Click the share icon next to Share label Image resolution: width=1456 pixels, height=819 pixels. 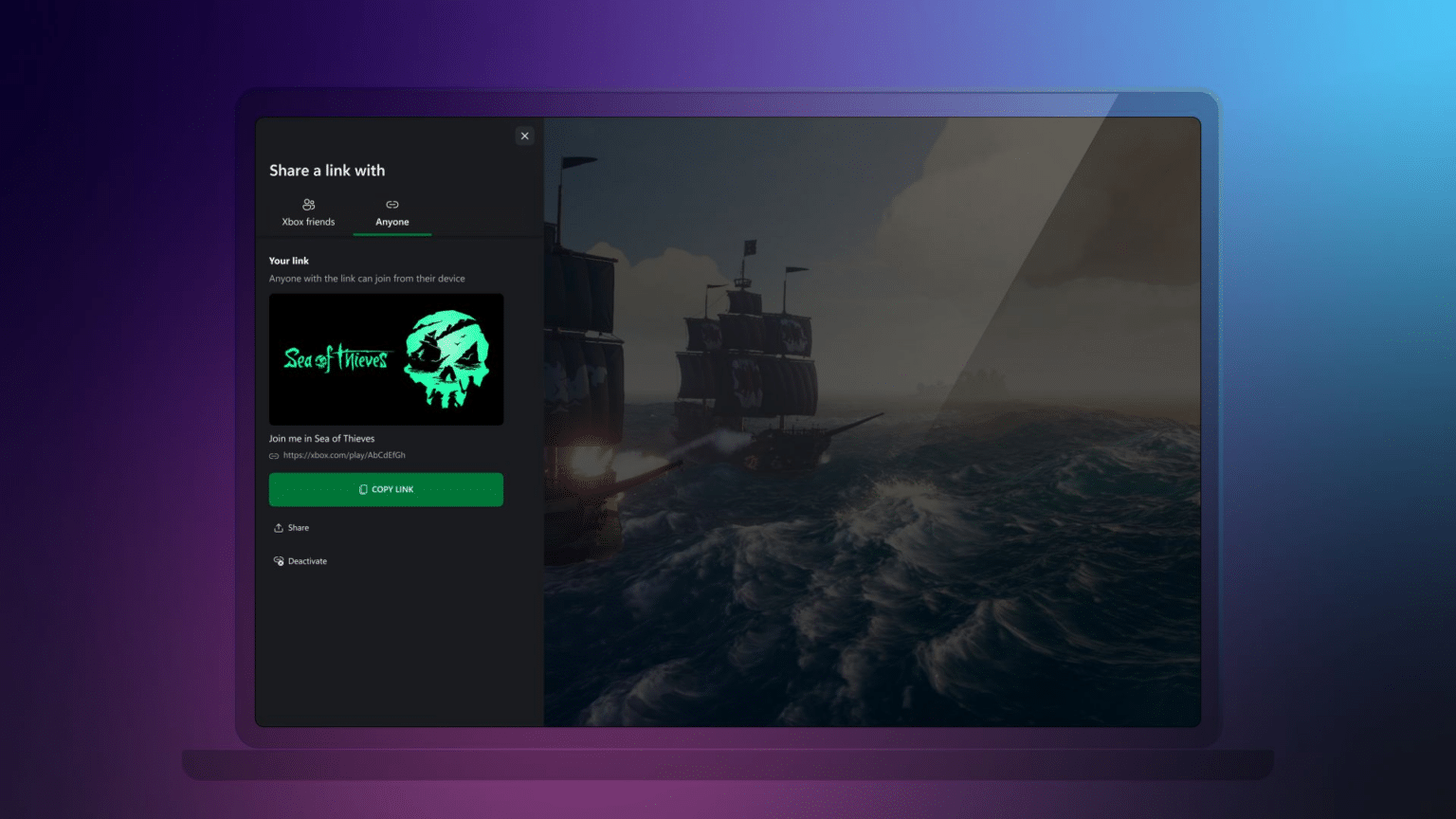[277, 527]
